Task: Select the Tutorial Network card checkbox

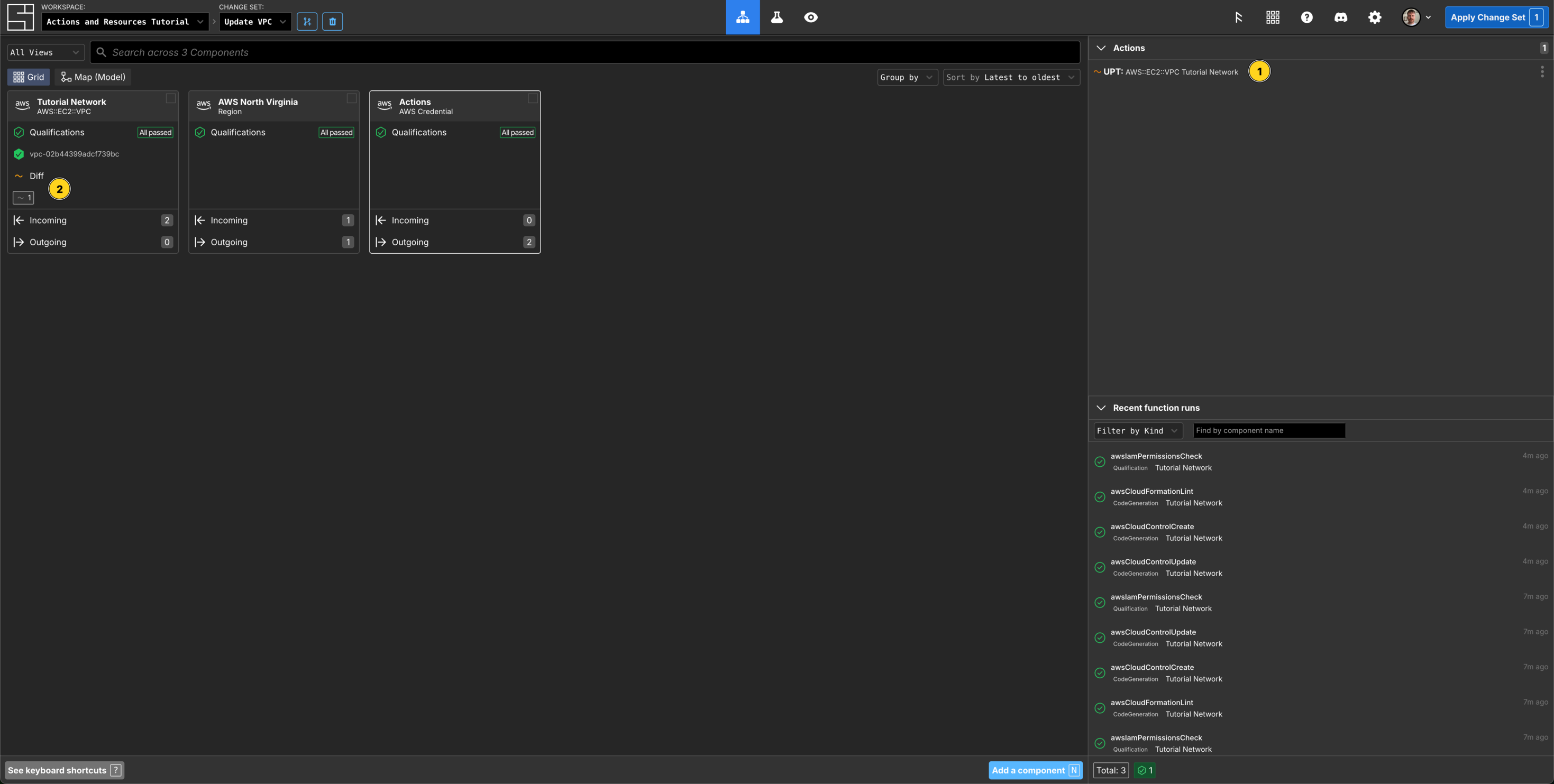Action: click(171, 98)
